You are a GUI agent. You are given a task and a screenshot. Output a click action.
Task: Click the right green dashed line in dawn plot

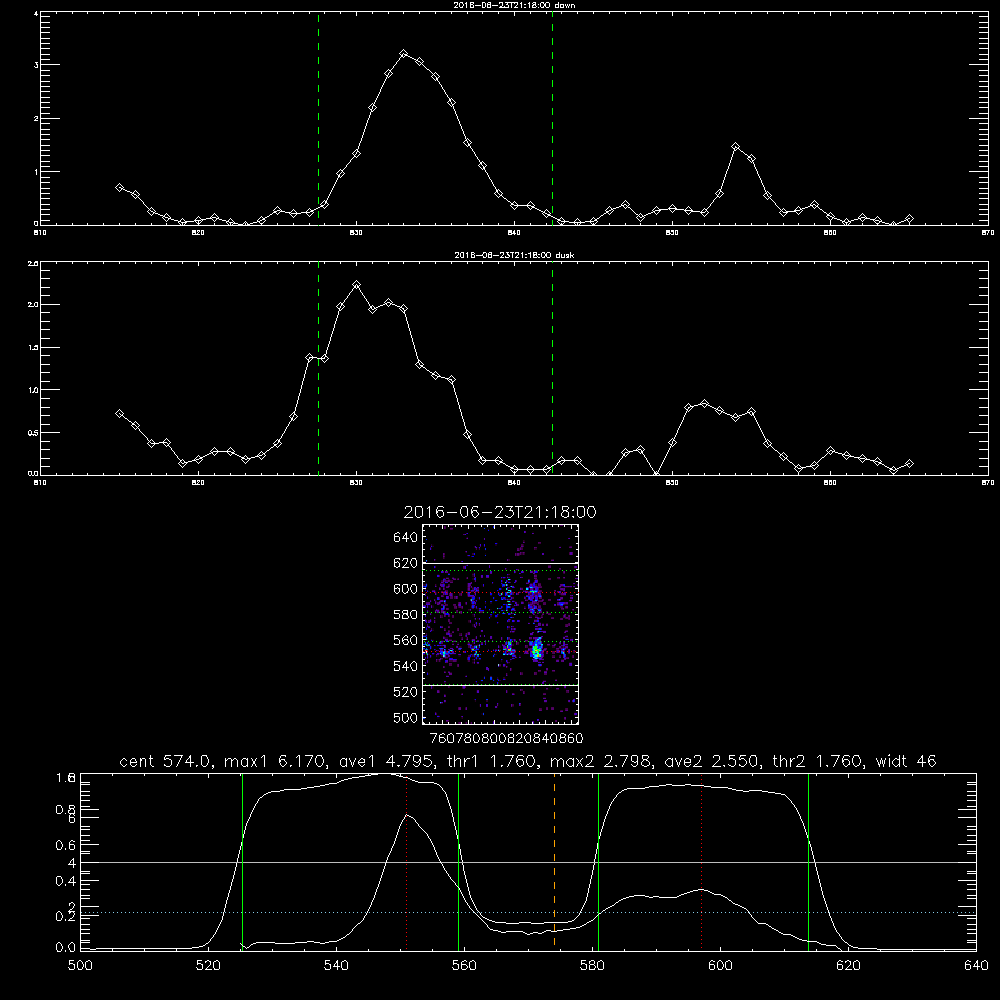coord(552,118)
